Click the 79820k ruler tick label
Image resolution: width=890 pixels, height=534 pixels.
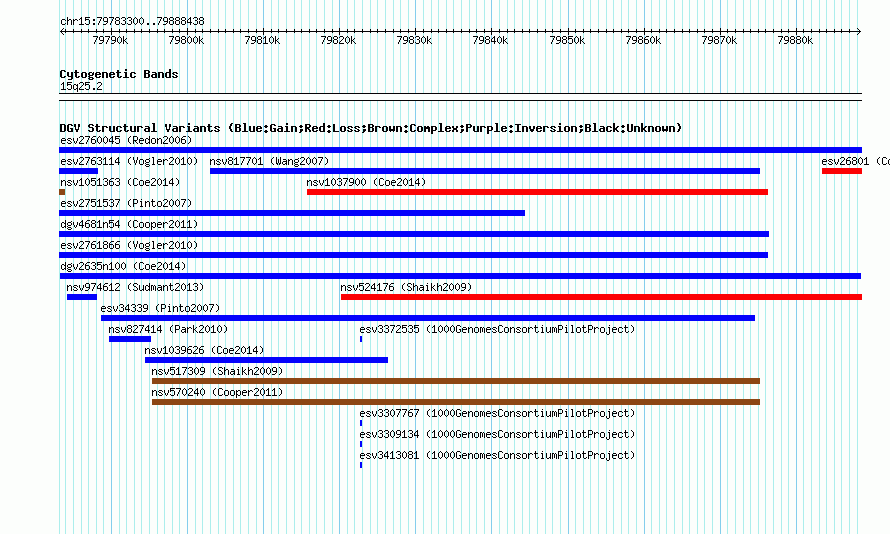coord(338,40)
